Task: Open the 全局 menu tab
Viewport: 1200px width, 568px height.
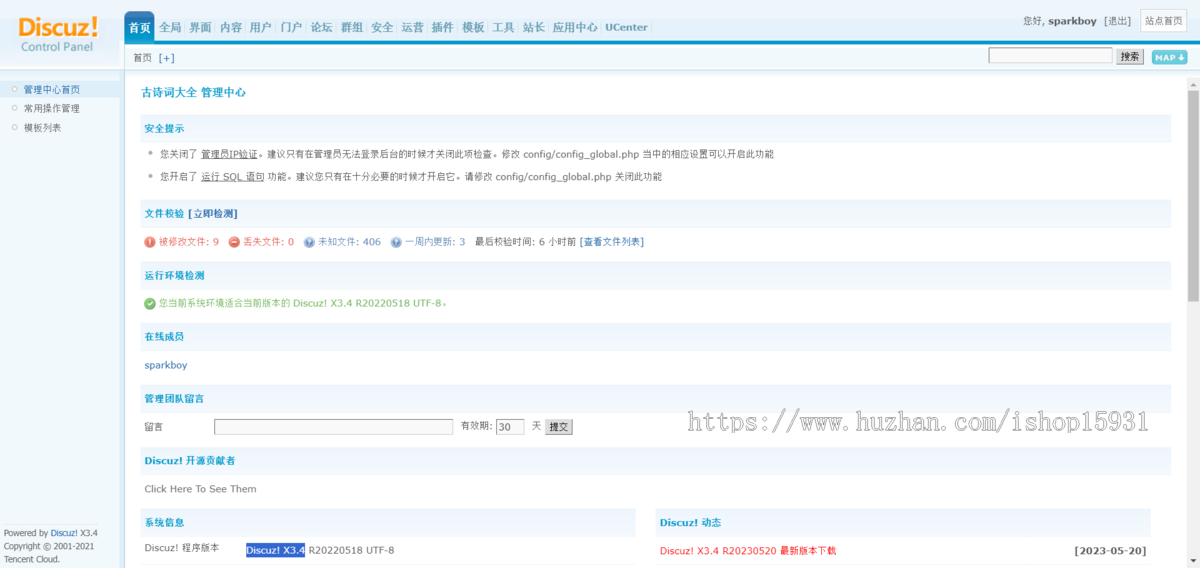Action: pos(170,27)
